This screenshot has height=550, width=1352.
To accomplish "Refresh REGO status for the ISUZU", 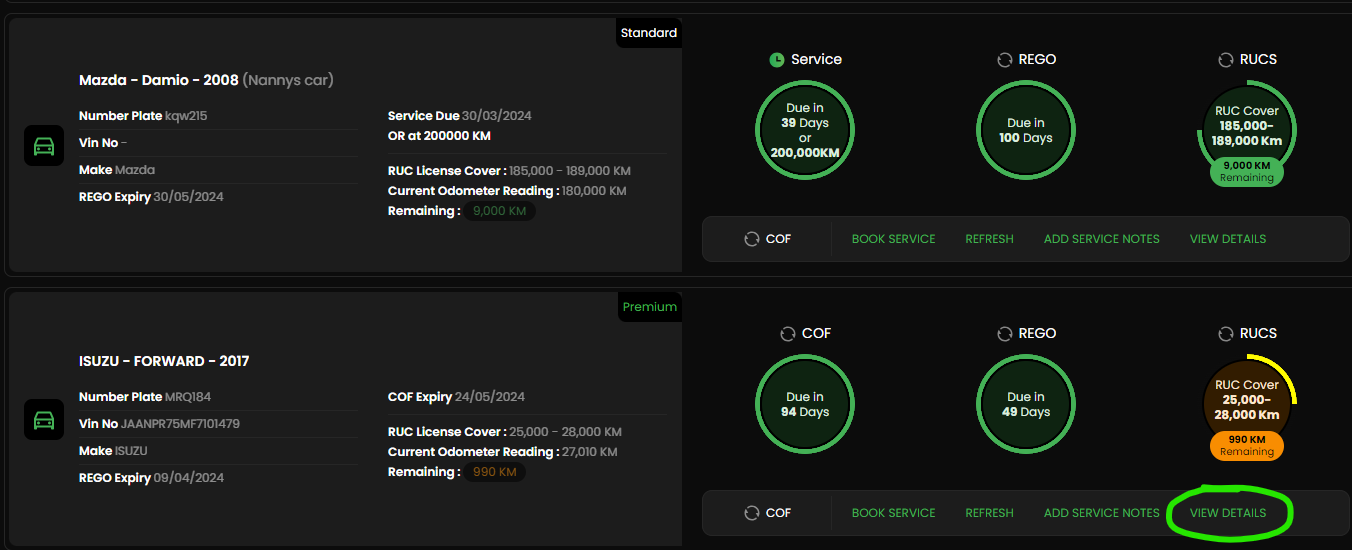I will (1005, 334).
